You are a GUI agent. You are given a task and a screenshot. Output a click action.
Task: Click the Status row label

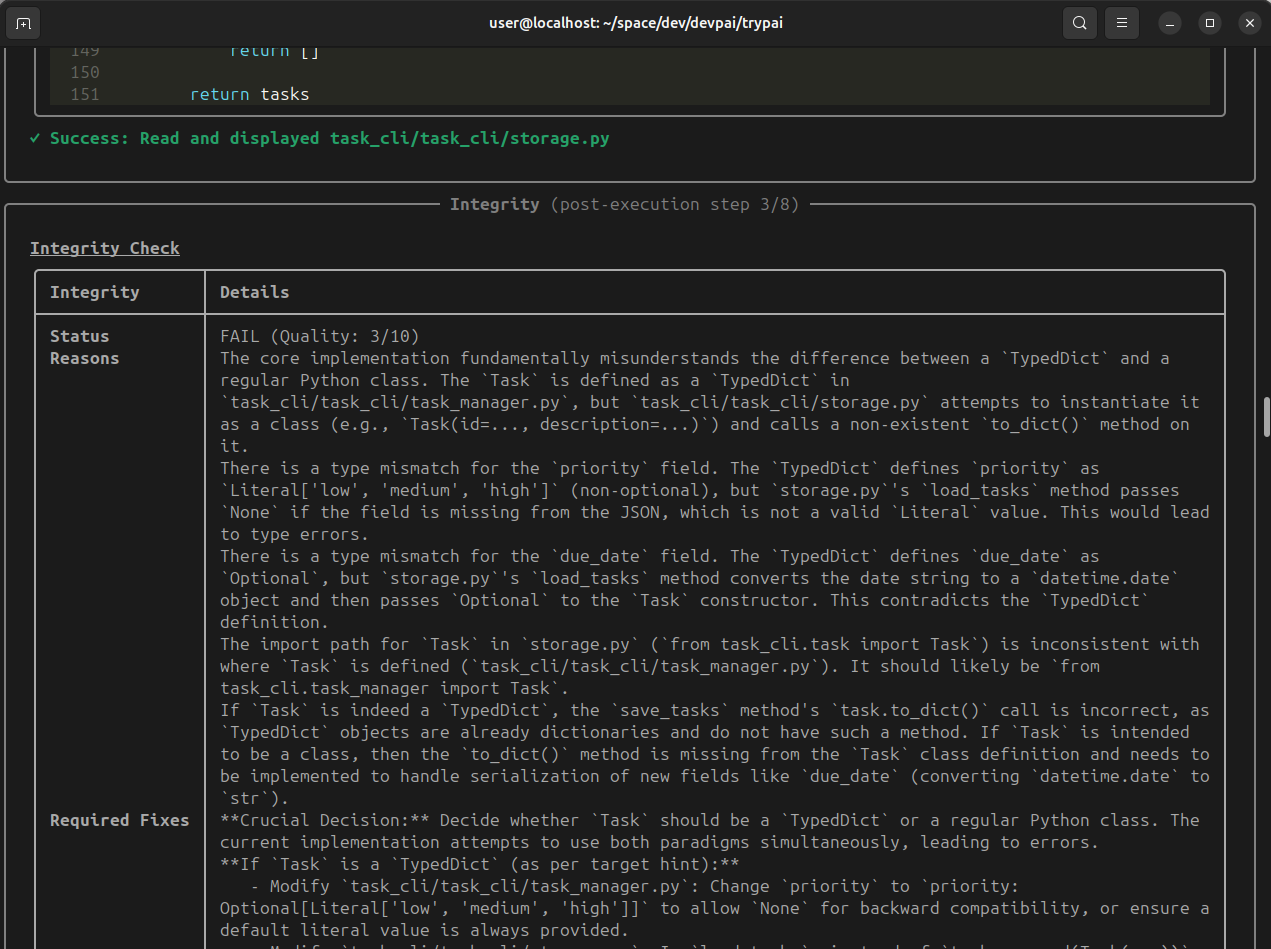click(x=80, y=336)
